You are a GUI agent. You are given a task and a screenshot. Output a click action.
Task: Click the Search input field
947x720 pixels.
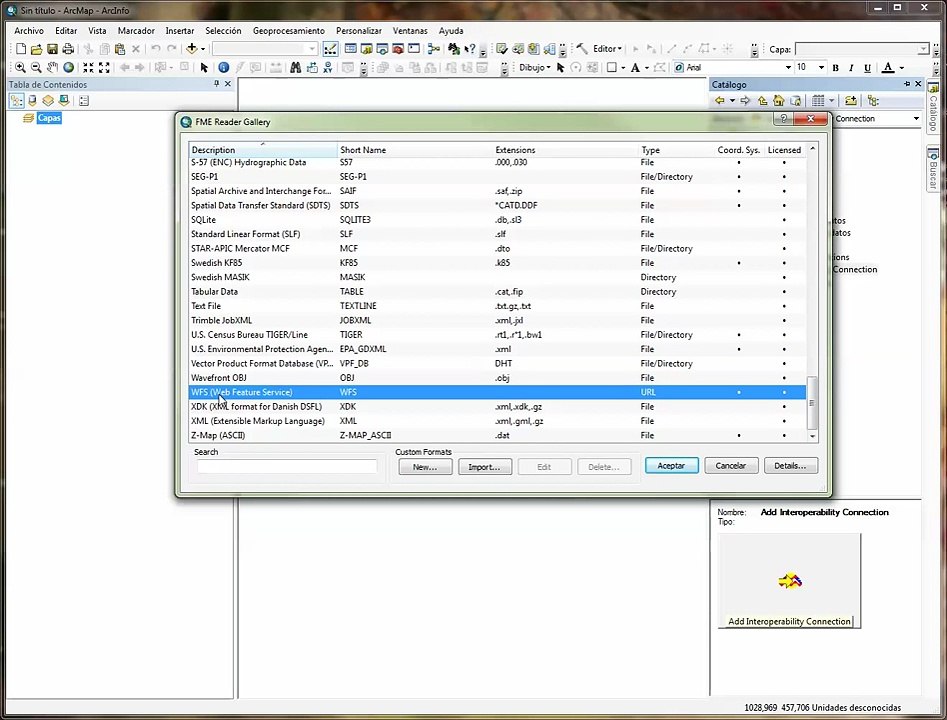pos(287,466)
